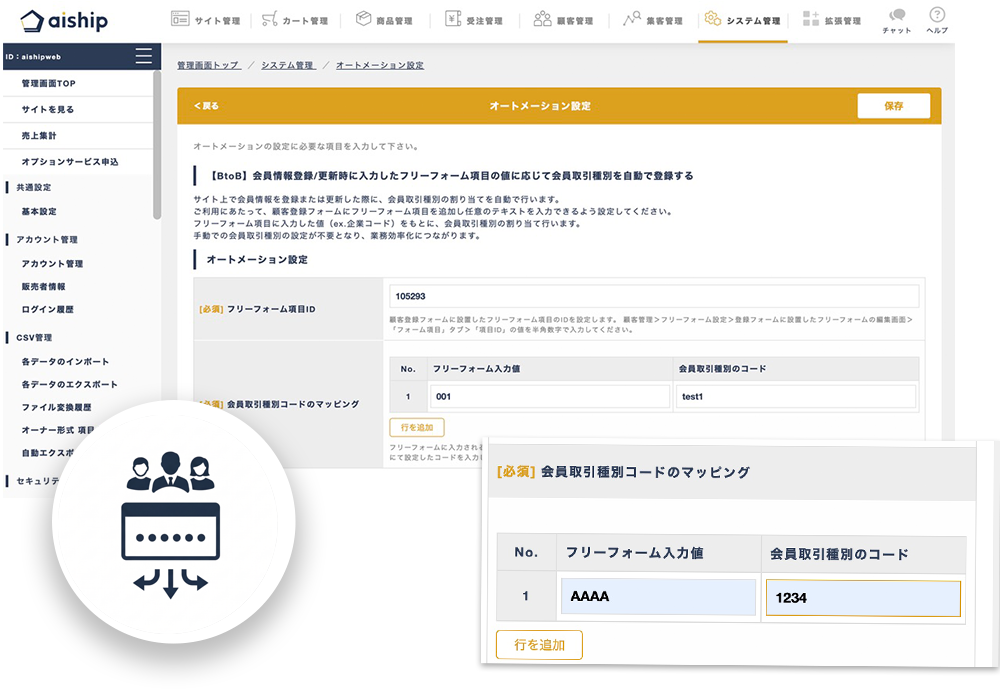Click the aiship logo
Screen dimensions: 1000x700
[64, 20]
